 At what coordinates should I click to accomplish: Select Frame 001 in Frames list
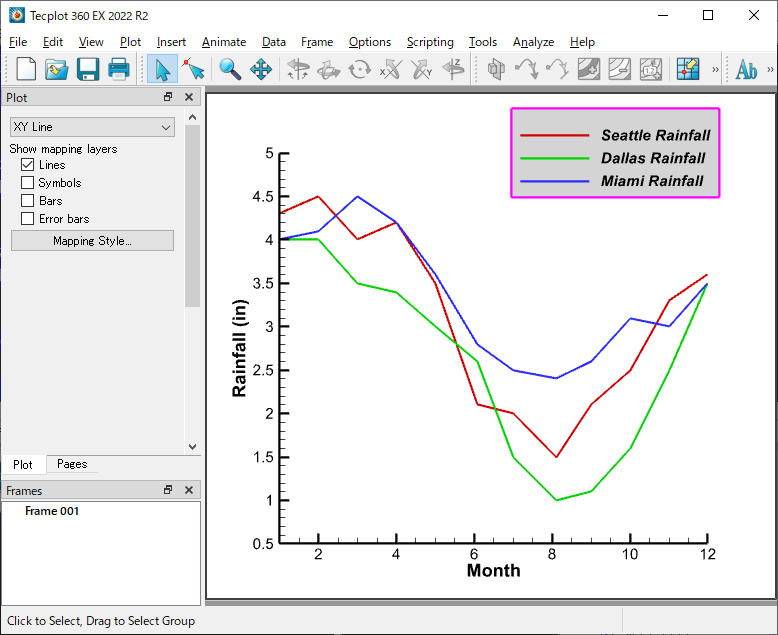[52, 511]
